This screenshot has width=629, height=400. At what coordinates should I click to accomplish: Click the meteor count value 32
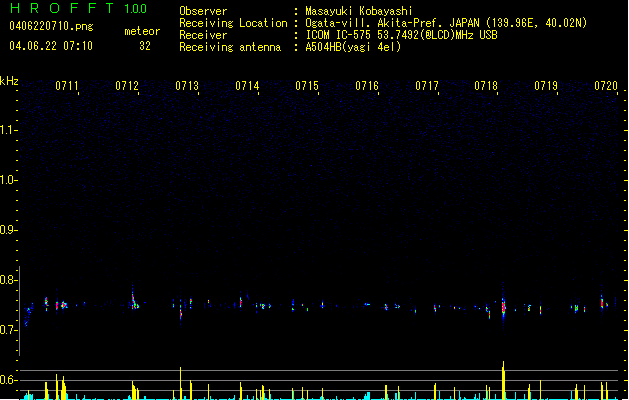pyautogui.click(x=145, y=46)
